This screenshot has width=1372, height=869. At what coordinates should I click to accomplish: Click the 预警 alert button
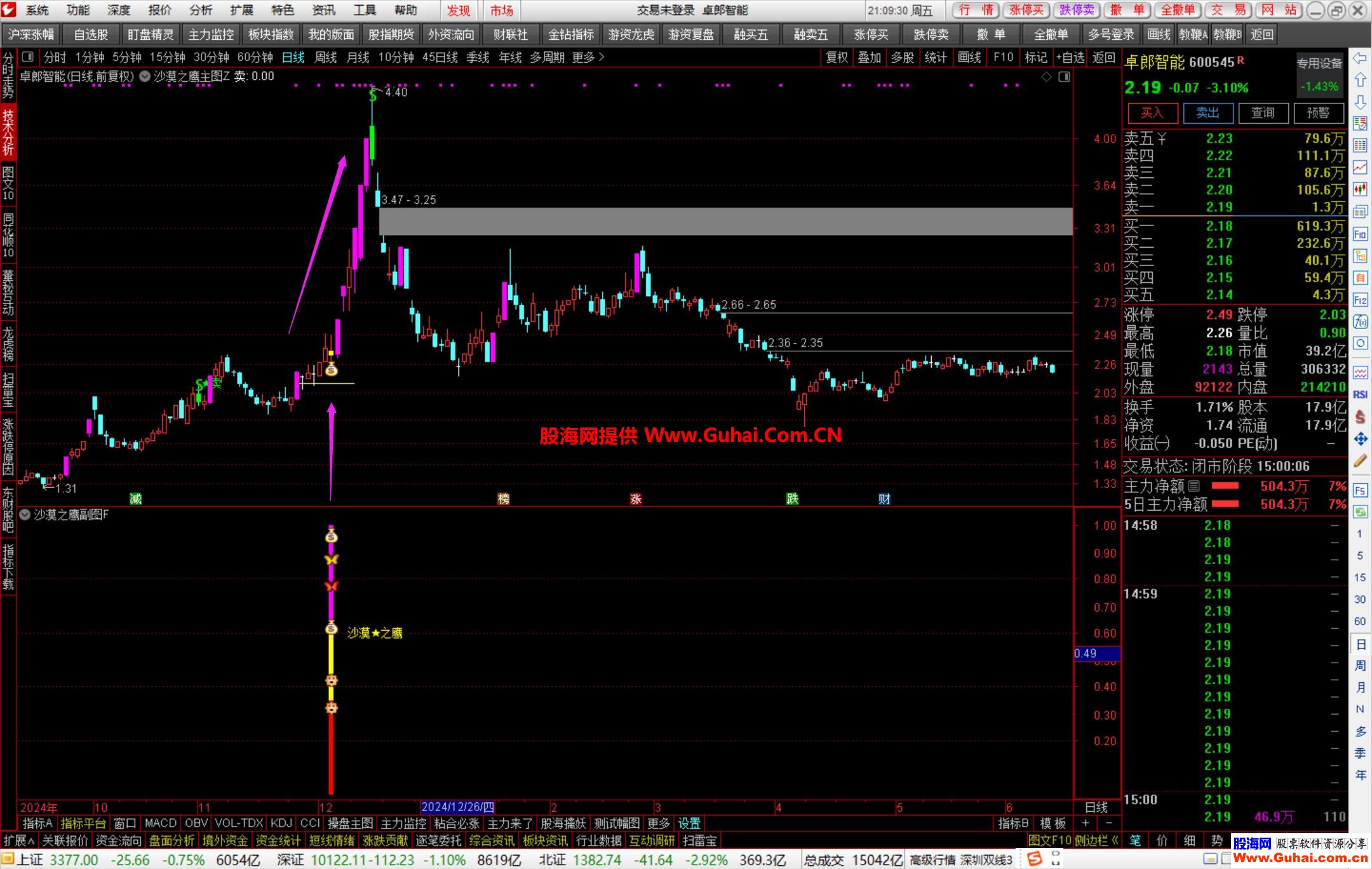tap(1318, 113)
